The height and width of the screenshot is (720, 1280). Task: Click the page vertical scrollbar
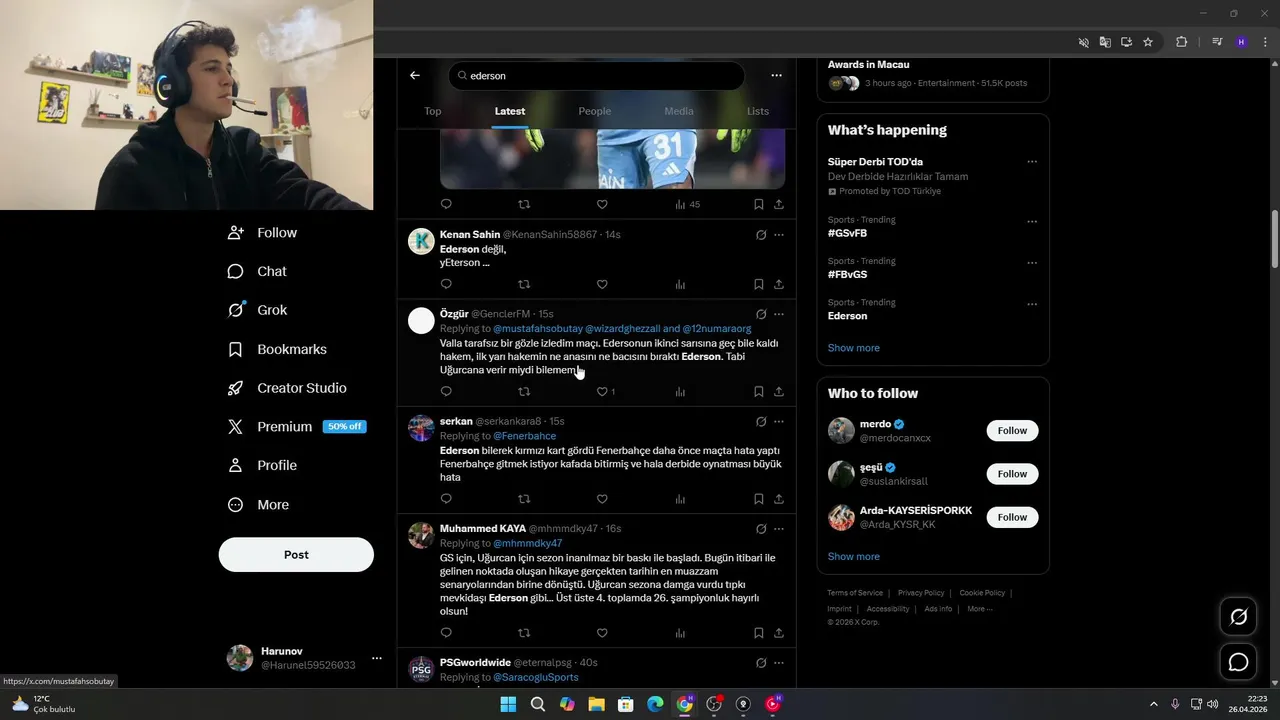click(1274, 240)
